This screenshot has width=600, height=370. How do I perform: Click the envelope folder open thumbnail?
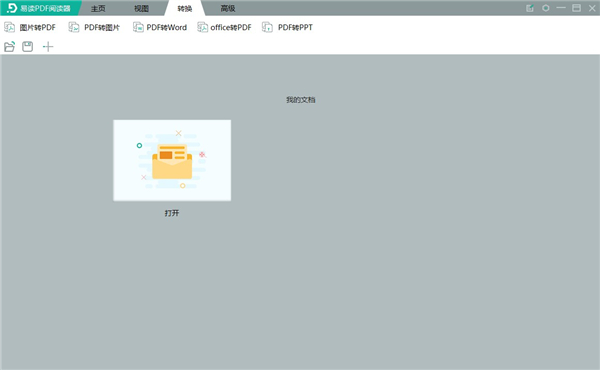[x=172, y=160]
